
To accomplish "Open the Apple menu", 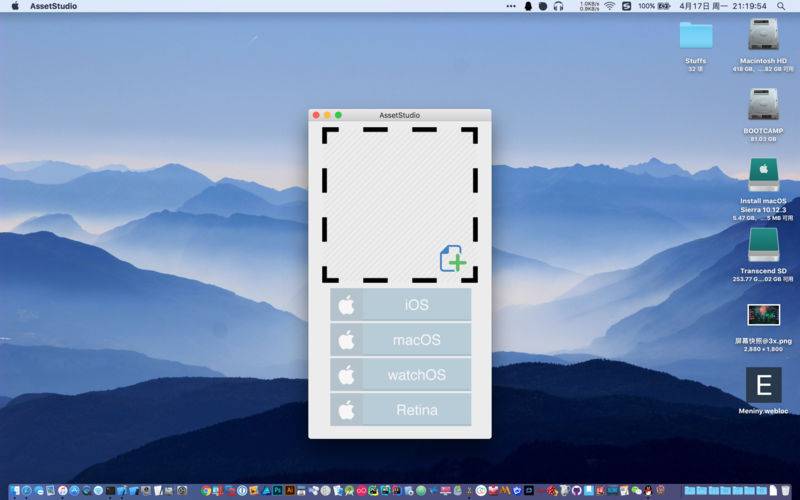I will [15, 6].
